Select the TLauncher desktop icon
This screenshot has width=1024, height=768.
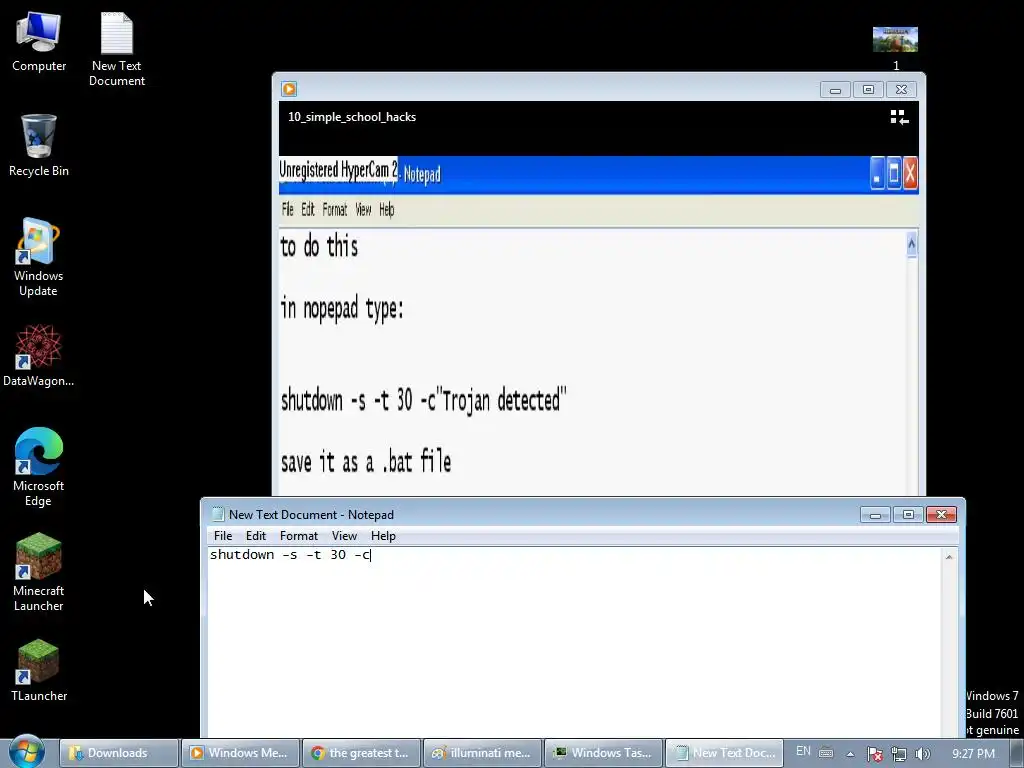pyautogui.click(x=39, y=670)
